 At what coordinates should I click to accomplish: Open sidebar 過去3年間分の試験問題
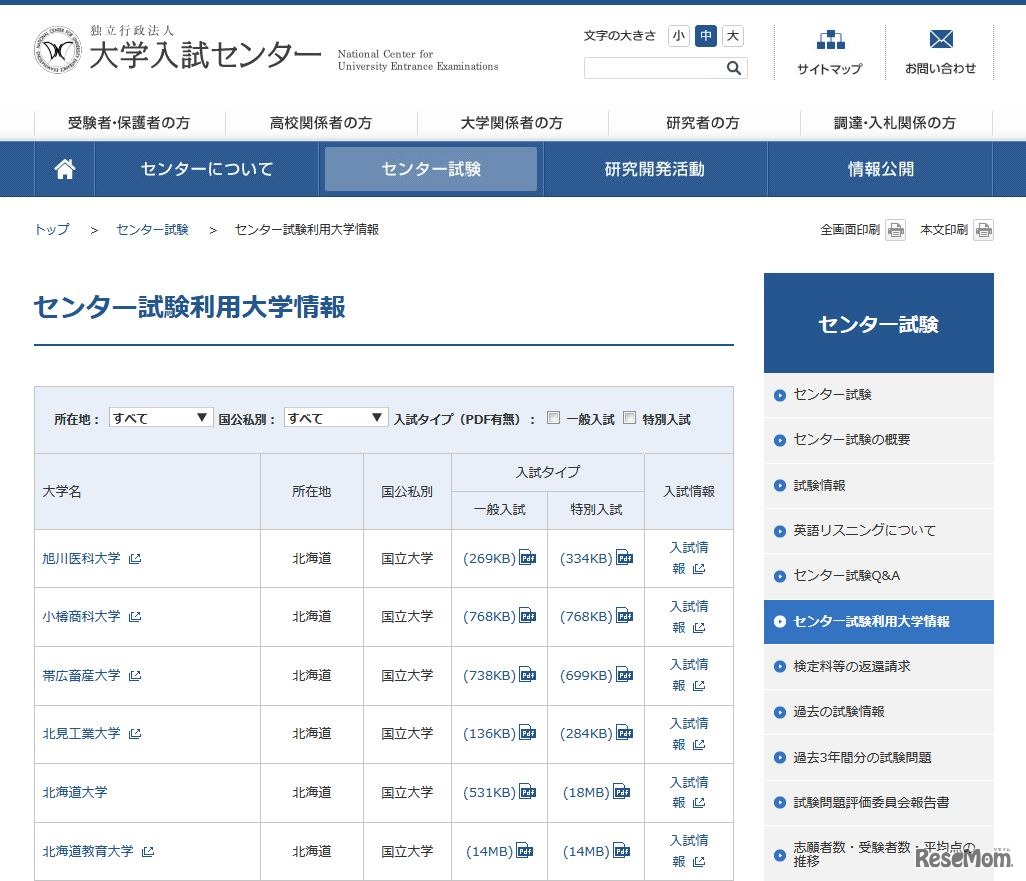point(878,757)
